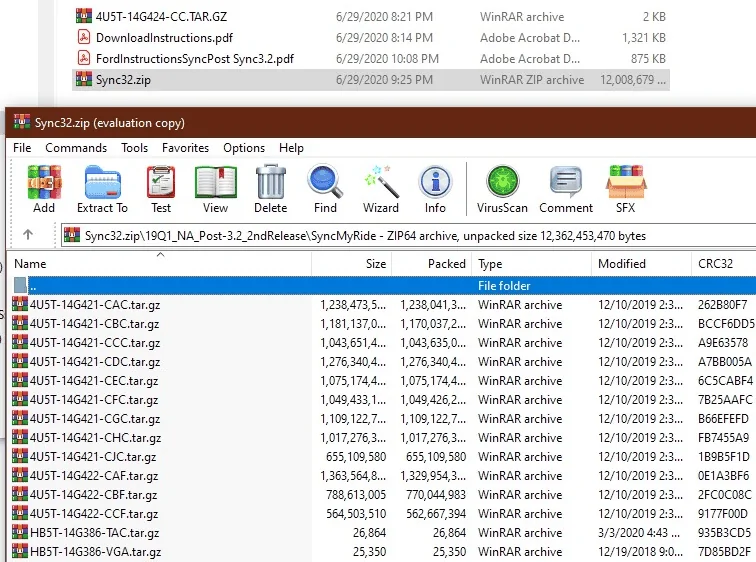
Task: Sort the list by Name column
Action: (161, 264)
